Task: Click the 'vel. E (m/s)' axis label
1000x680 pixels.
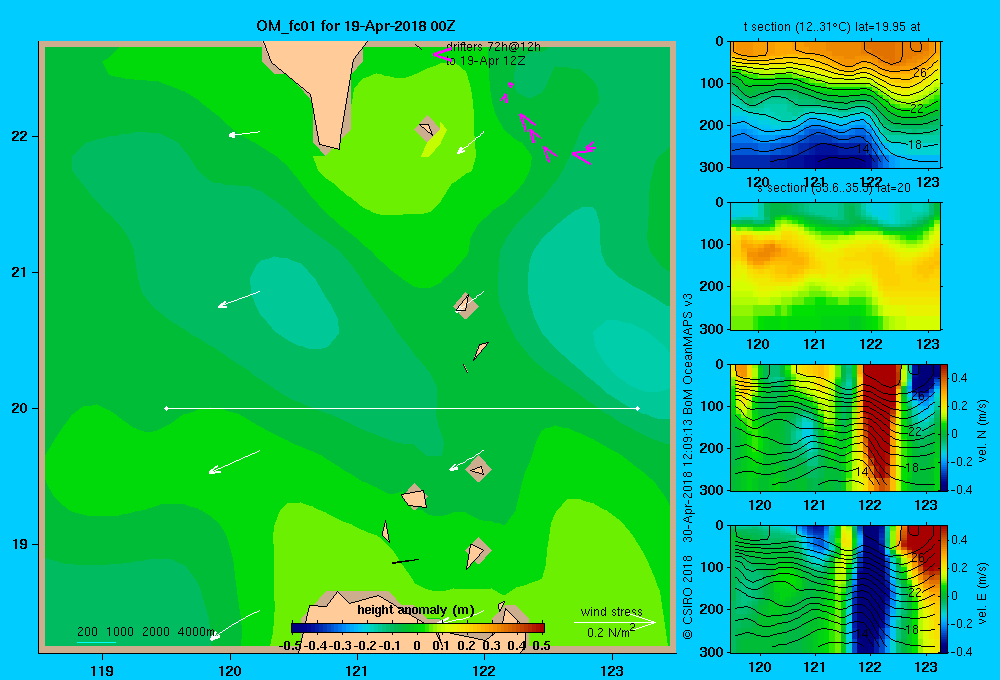Action: coord(982,593)
